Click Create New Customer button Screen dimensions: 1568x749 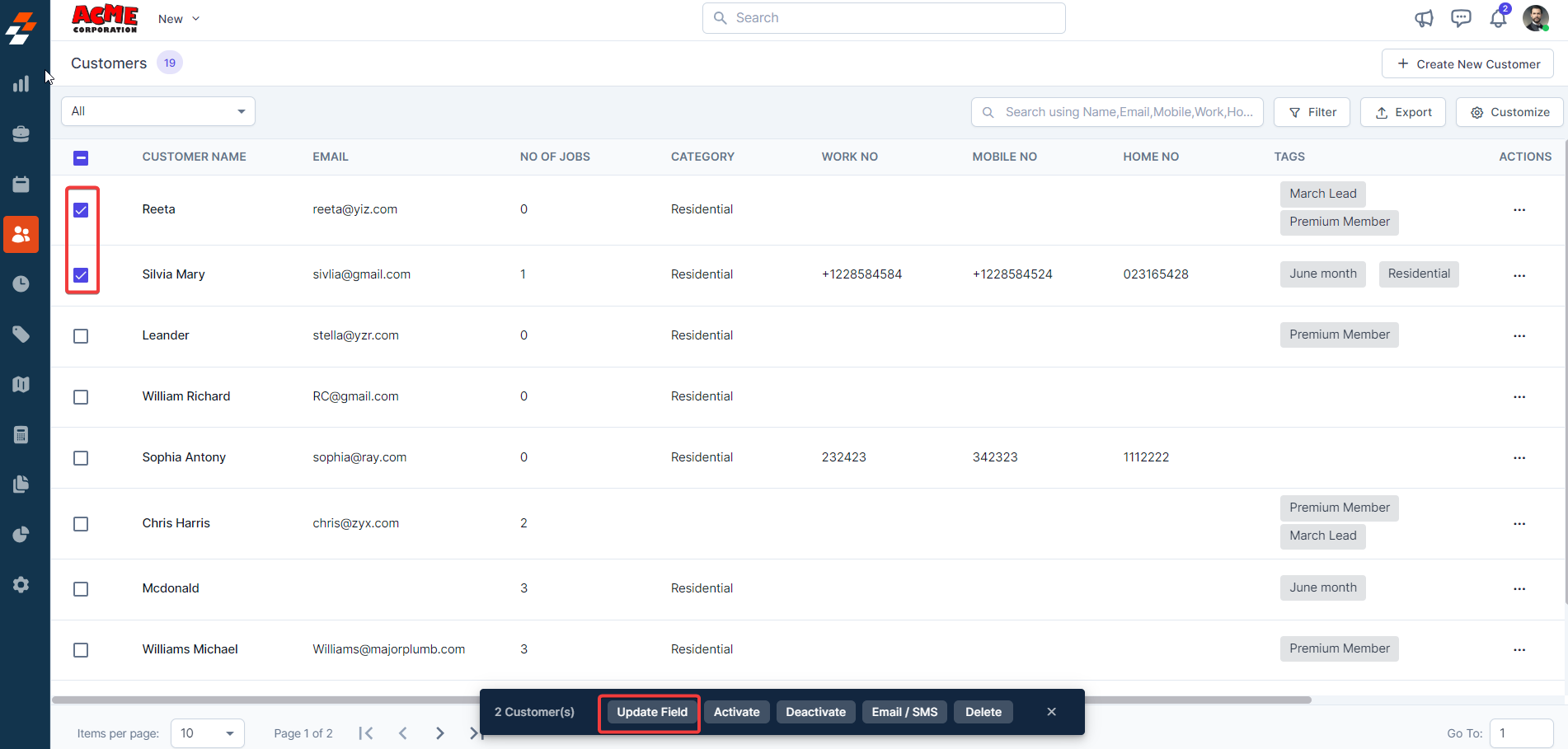pyautogui.click(x=1467, y=64)
